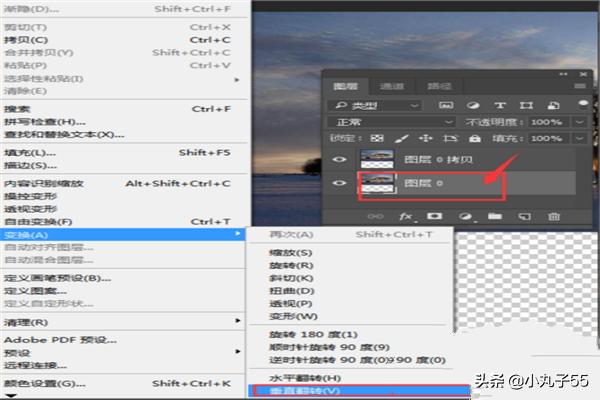Filter layers by smart object icon
This screenshot has width=600, height=400.
(x=553, y=105)
